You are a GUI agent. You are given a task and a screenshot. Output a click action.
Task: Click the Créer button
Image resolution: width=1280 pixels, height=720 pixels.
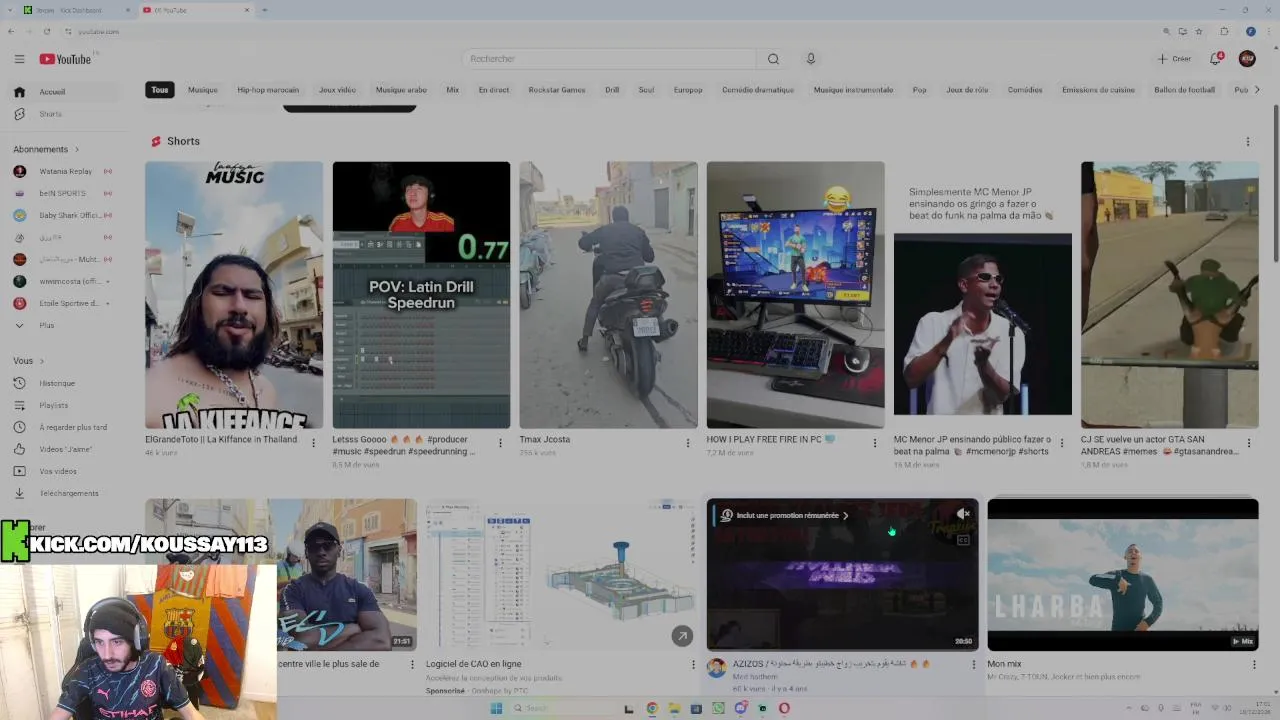[1174, 59]
